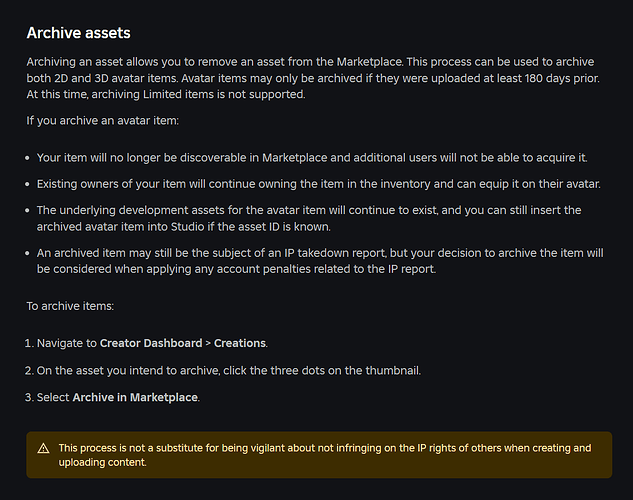Click the first sentence about removing from Marketplace
Image resolution: width=633 pixels, height=500 pixels.
pos(215,62)
